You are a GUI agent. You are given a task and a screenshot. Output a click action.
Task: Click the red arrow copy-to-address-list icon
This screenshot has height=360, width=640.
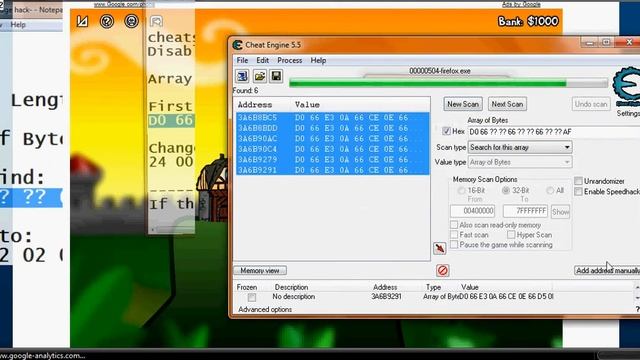(440, 248)
